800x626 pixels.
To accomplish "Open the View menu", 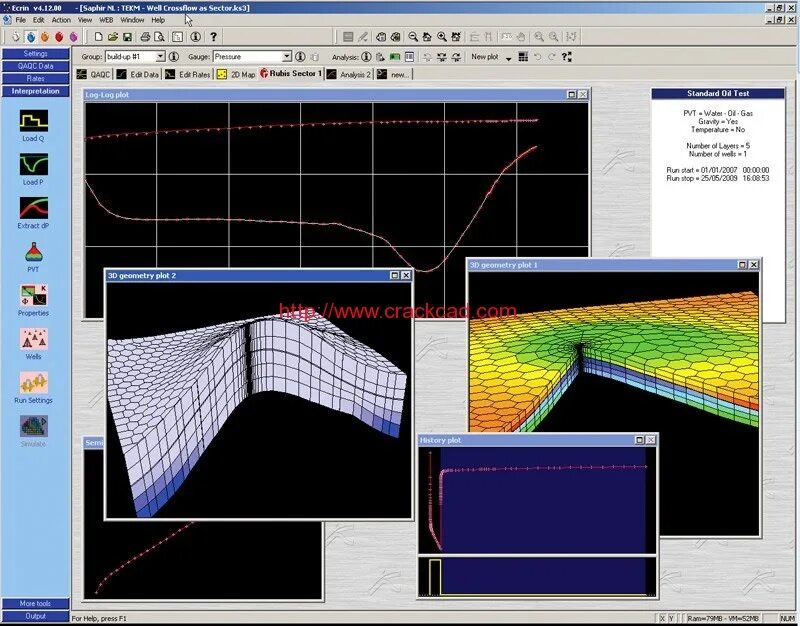I will (85, 20).
